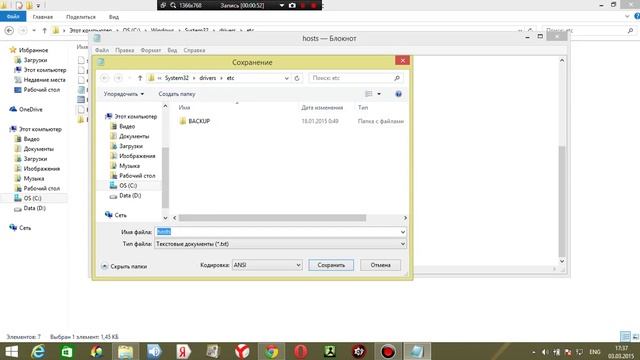Viewport: 640px width, 360px height.
Task: Open view options dropdown arrow in dialog
Action: click(x=379, y=94)
